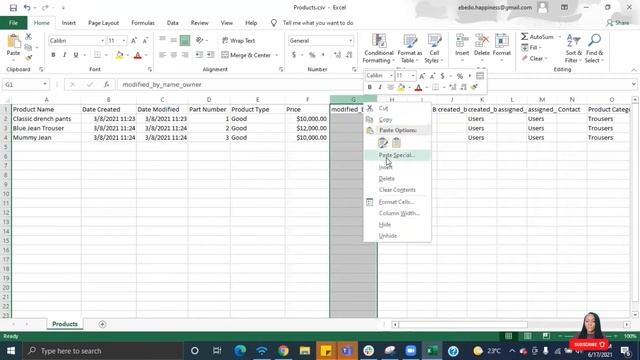640x360 pixels.
Task: Click the Format cells icon in ribbon
Action: (502, 41)
